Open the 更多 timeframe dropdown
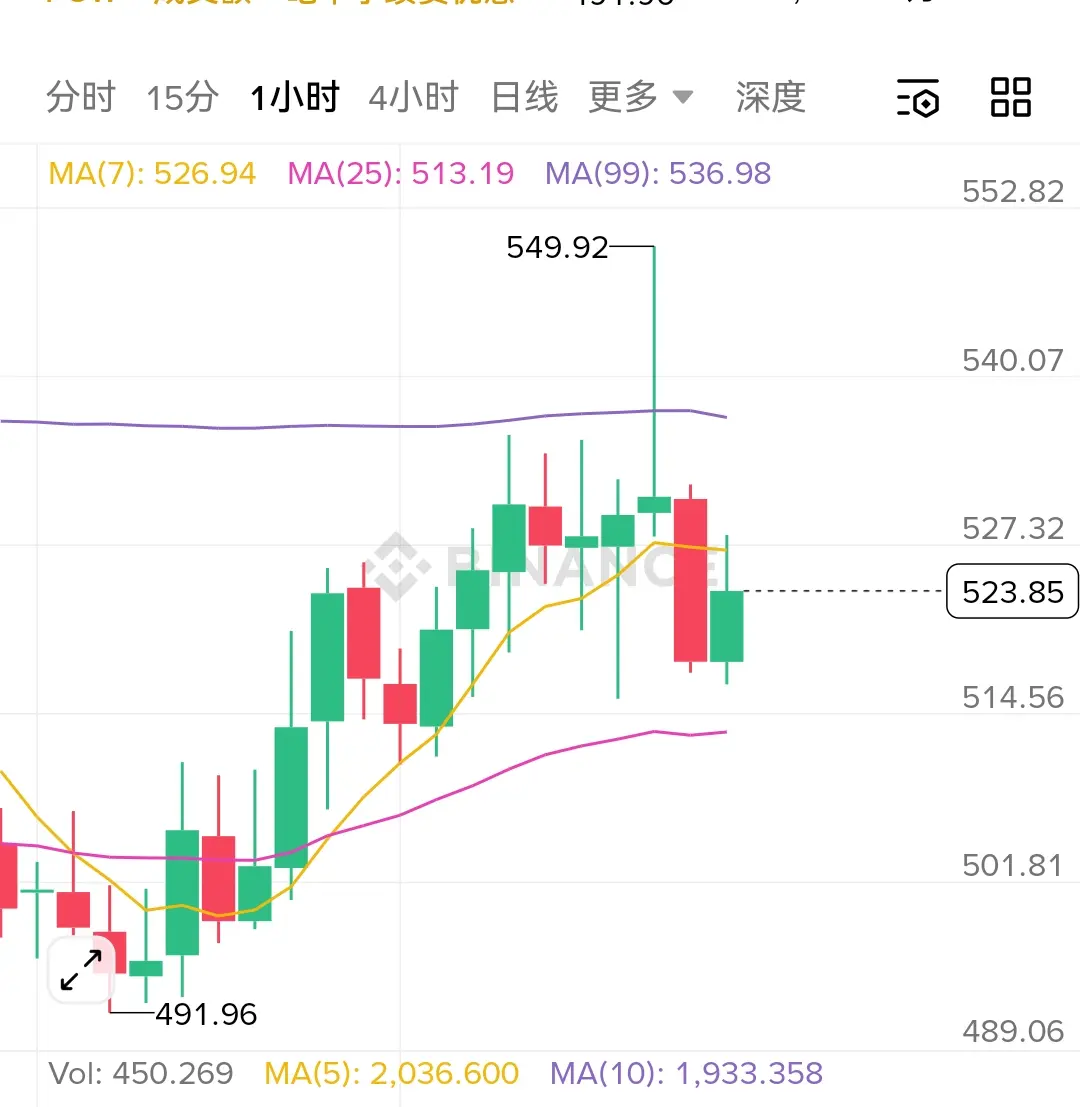This screenshot has height=1107, width=1080. (x=641, y=97)
